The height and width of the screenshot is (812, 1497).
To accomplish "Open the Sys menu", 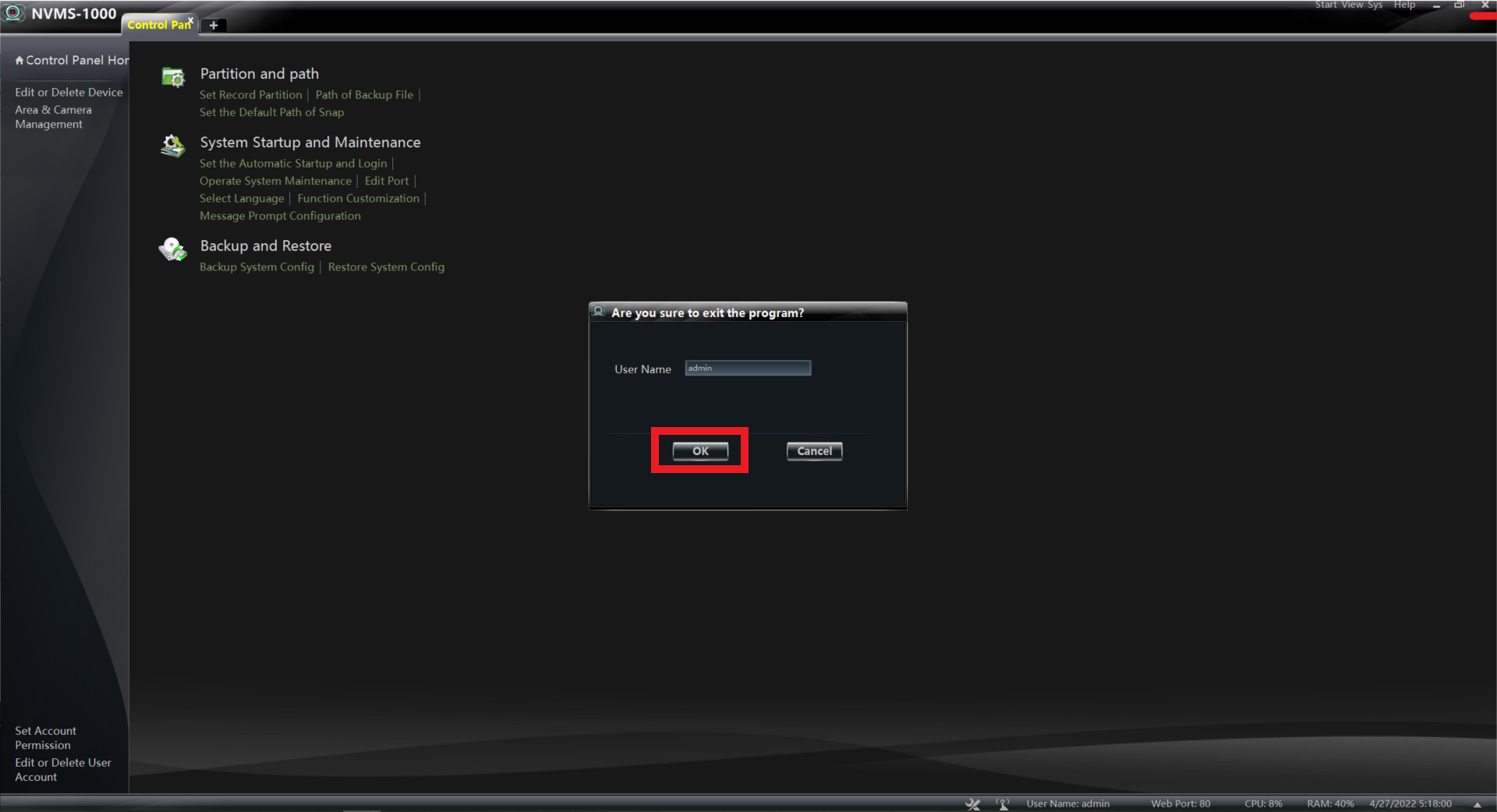I will [x=1375, y=5].
